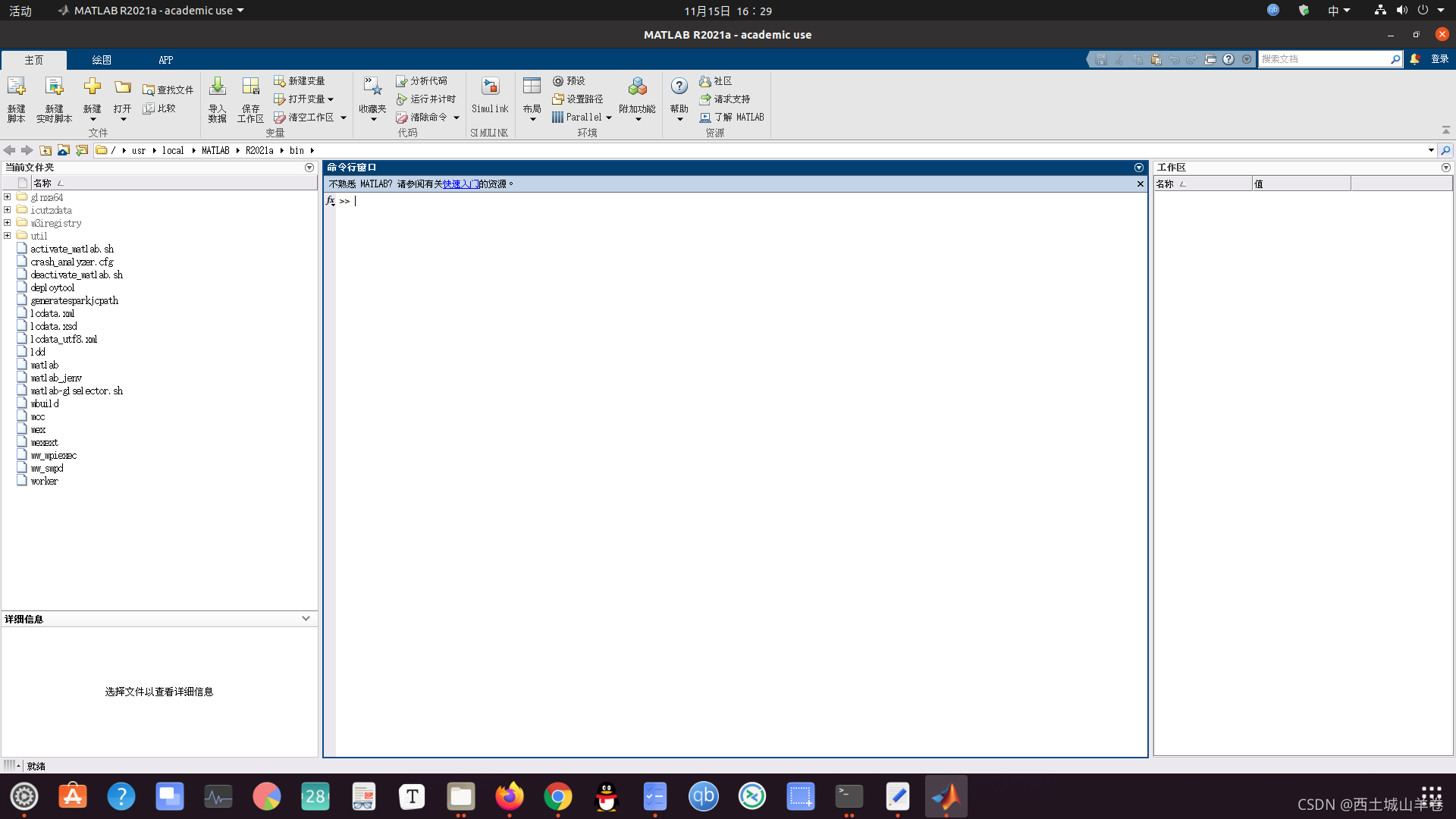Open 设置路径 set path dialog
Image resolution: width=1456 pixels, height=819 pixels.
[577, 99]
